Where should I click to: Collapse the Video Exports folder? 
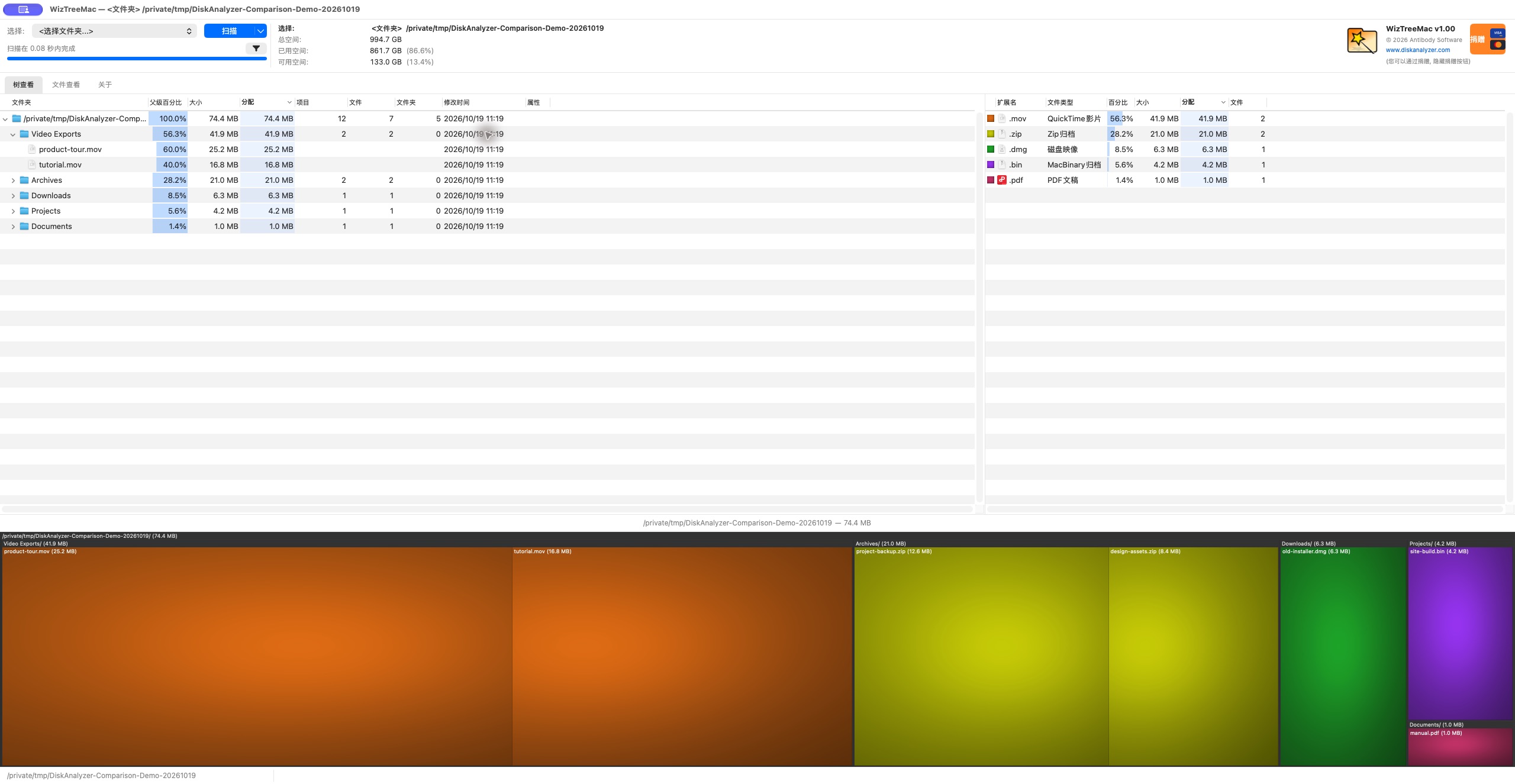pos(13,134)
